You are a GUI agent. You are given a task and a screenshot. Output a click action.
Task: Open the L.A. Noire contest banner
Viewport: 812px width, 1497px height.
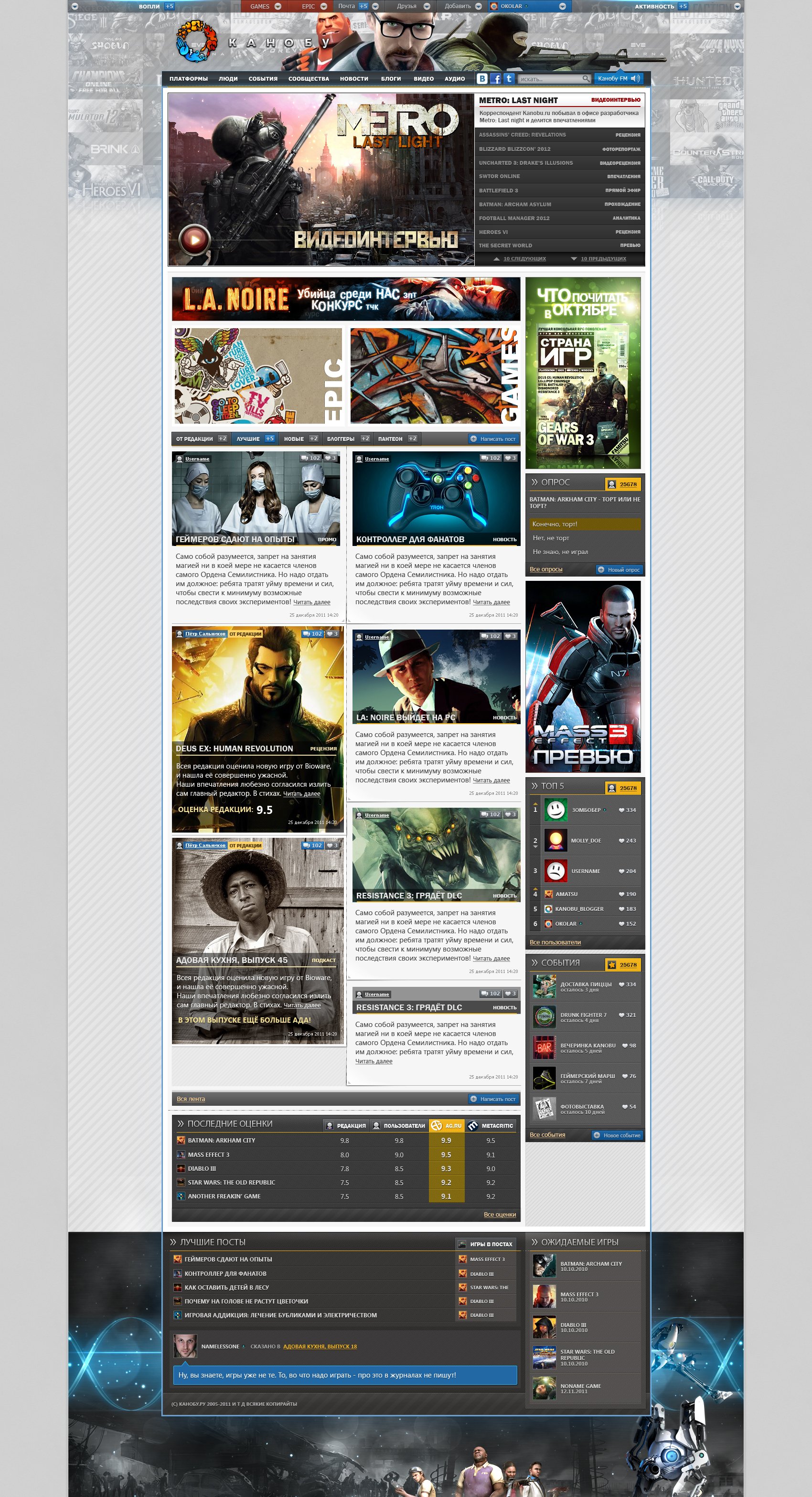coord(346,299)
